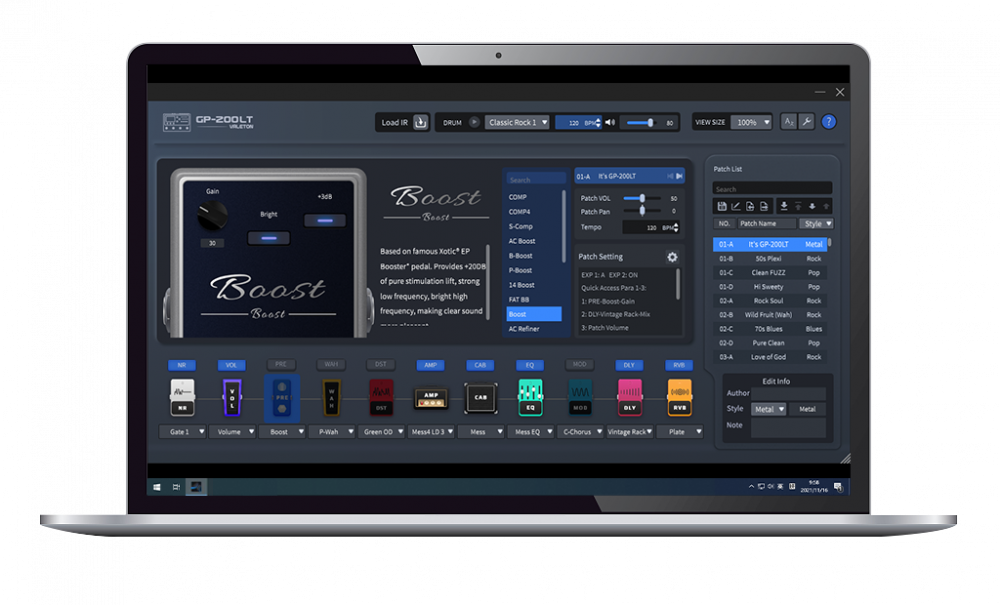Select the RVB reverb pedal icon
1000x605 pixels.
coord(679,398)
